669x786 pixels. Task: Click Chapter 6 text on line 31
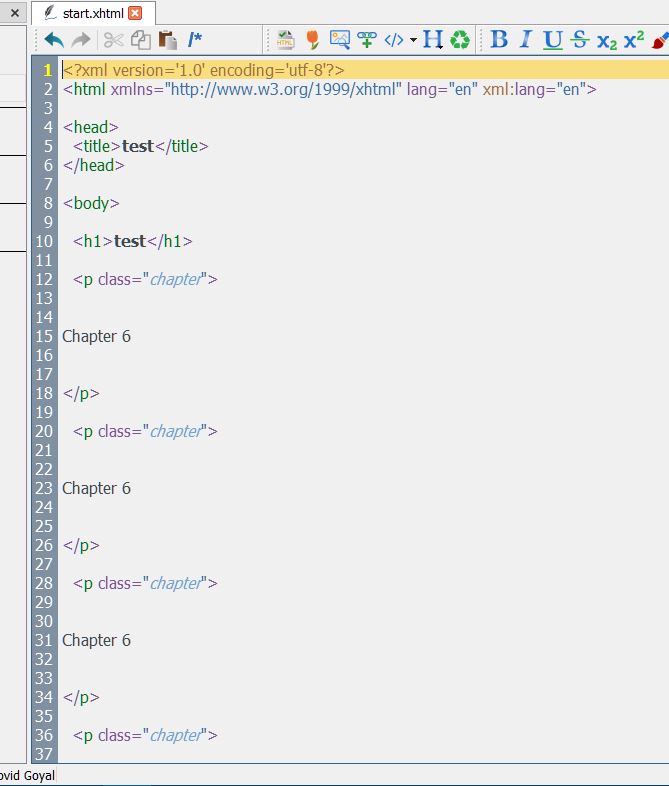click(x=96, y=640)
